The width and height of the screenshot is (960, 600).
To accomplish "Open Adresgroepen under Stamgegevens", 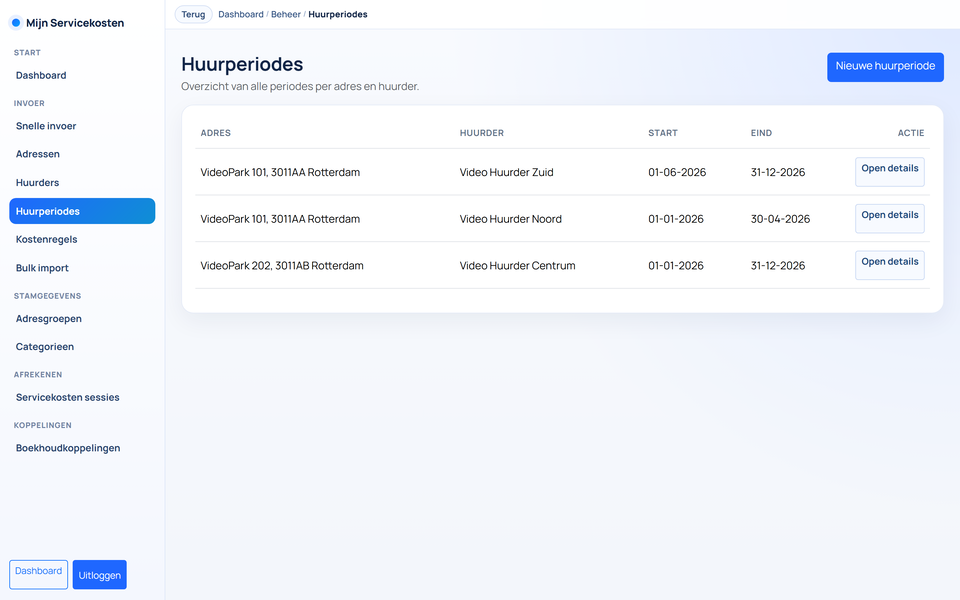I will [x=49, y=319].
